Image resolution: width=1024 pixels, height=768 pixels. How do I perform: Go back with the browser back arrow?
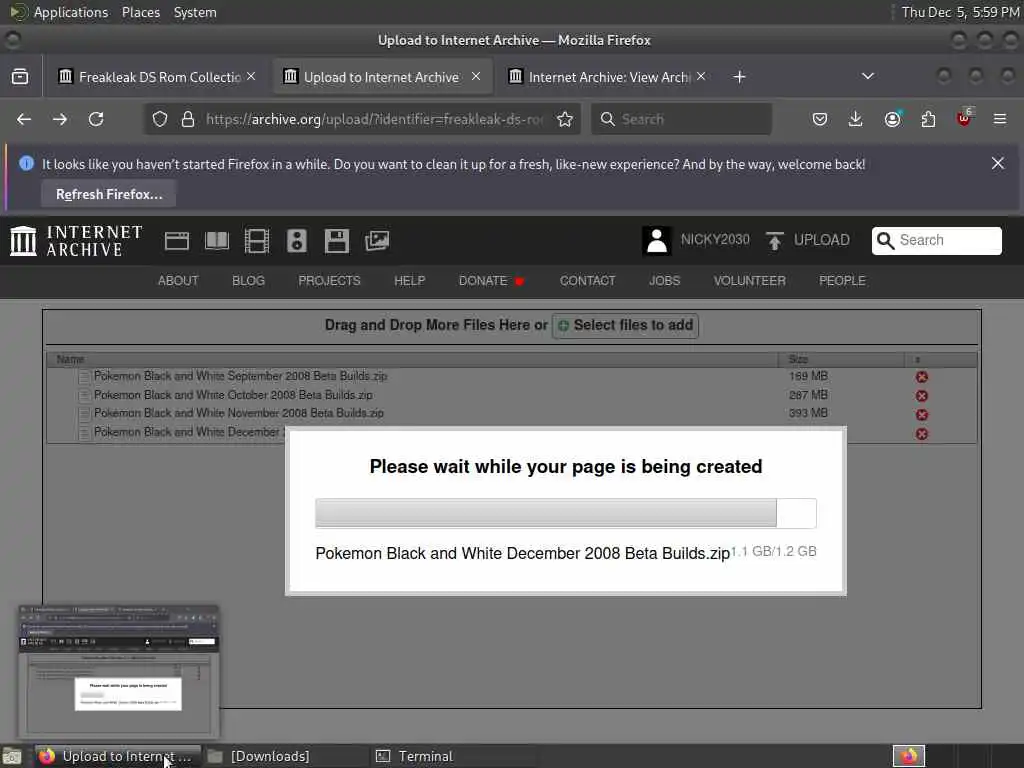24,119
